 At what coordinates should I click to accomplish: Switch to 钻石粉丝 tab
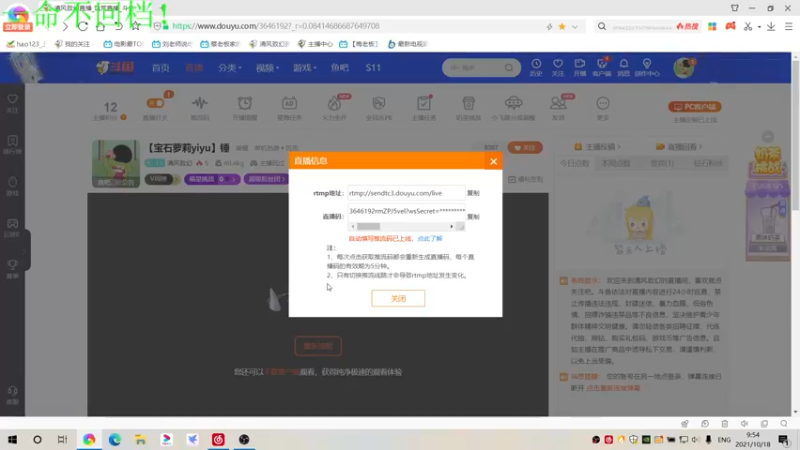[x=708, y=163]
